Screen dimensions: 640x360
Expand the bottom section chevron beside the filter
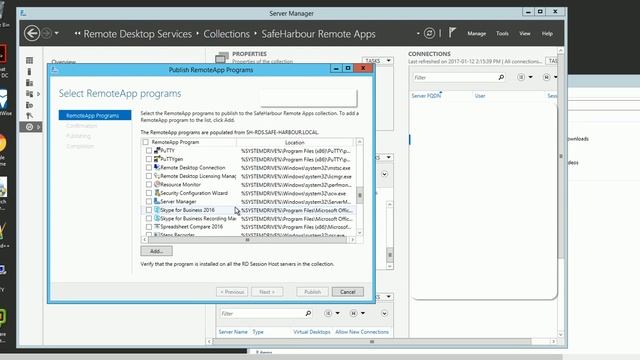384,313
